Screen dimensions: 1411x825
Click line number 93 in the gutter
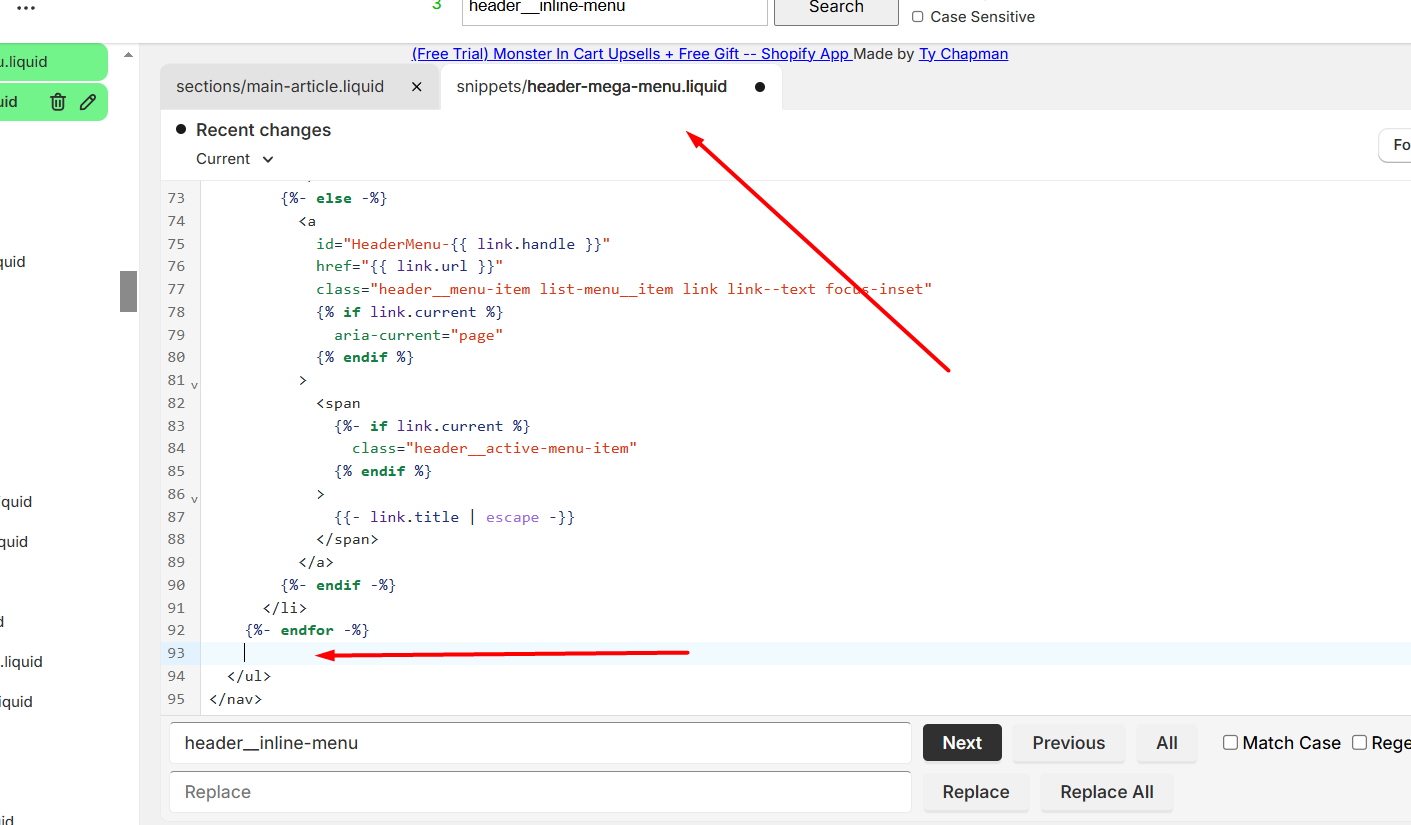176,653
